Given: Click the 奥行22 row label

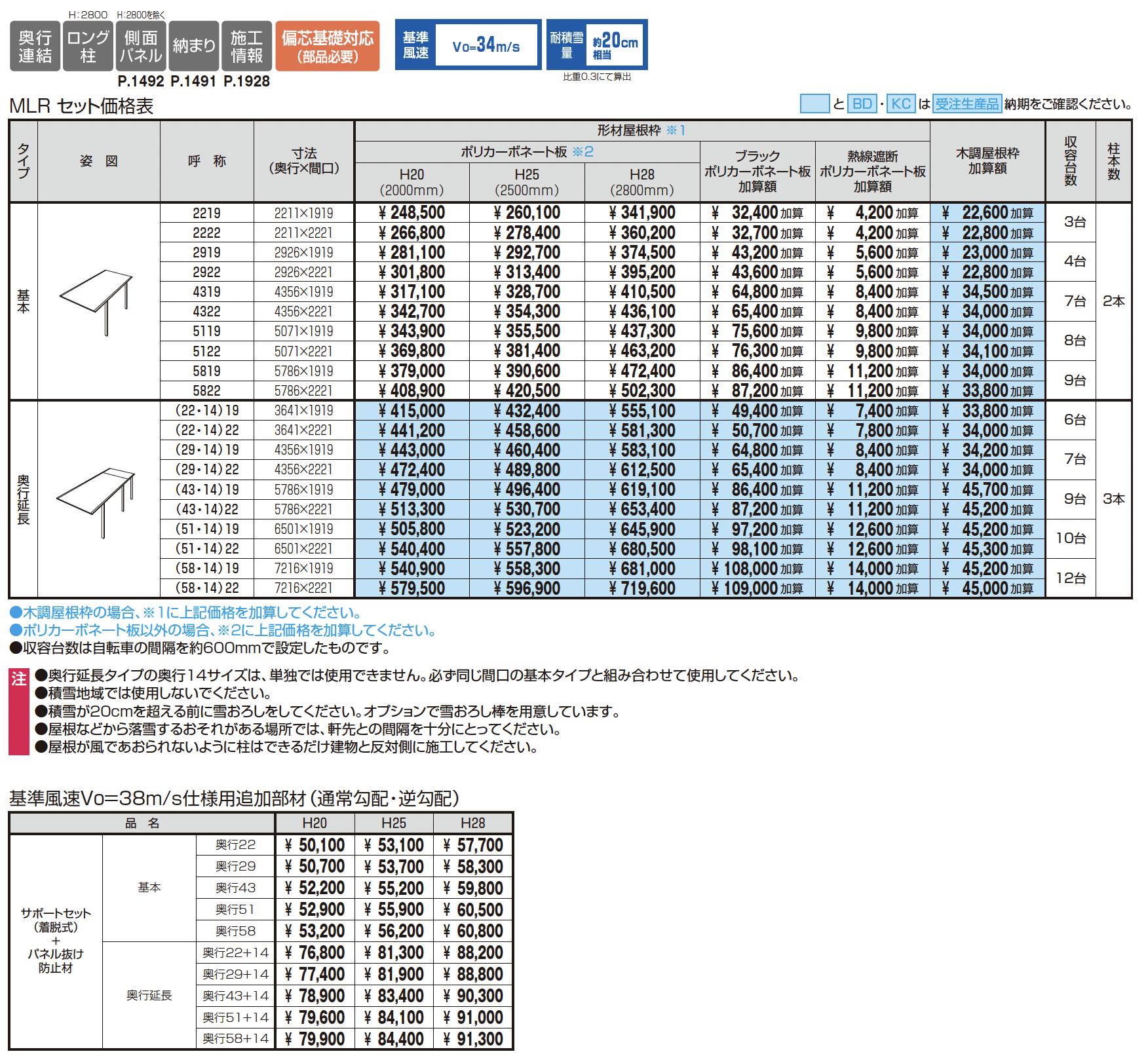Looking at the screenshot, I should click(235, 845).
